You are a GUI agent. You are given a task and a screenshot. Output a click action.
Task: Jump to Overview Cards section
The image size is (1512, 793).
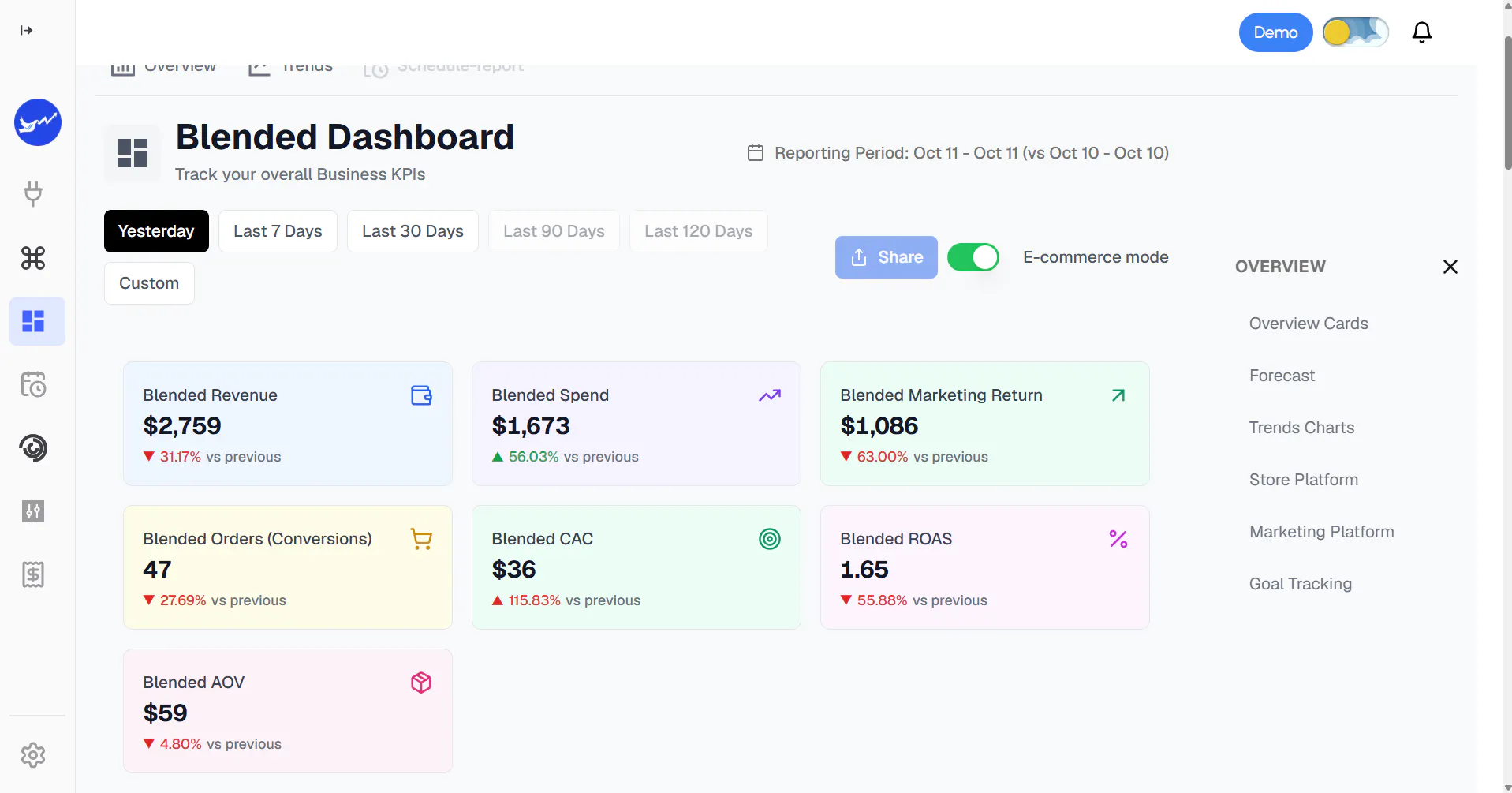point(1309,324)
